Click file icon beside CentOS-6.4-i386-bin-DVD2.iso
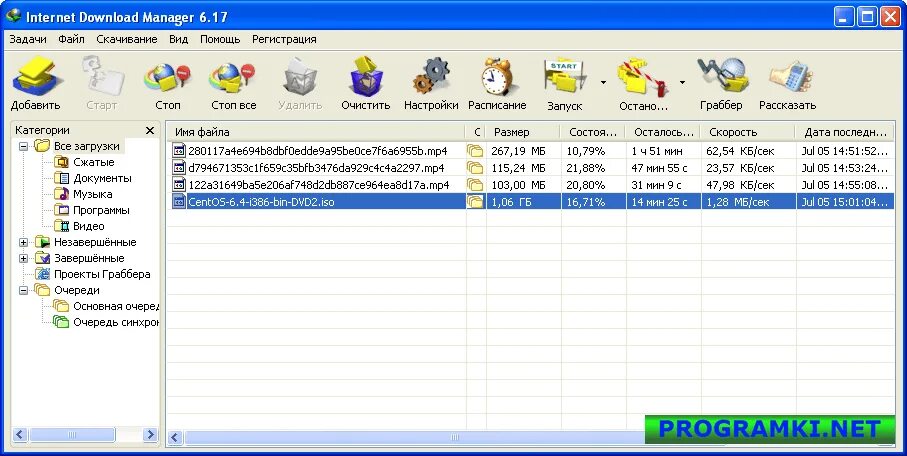 [179, 202]
